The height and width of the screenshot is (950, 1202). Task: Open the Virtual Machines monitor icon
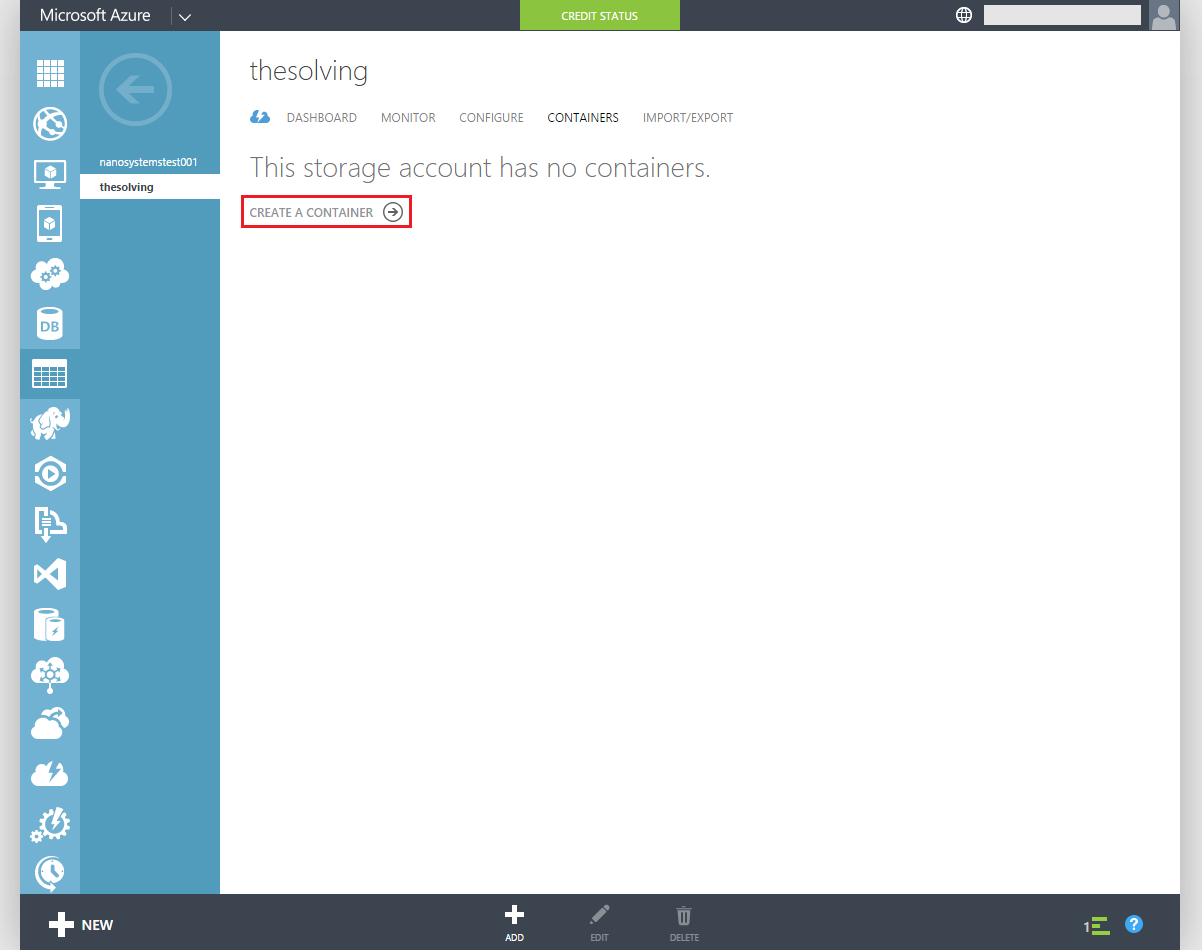(50, 174)
